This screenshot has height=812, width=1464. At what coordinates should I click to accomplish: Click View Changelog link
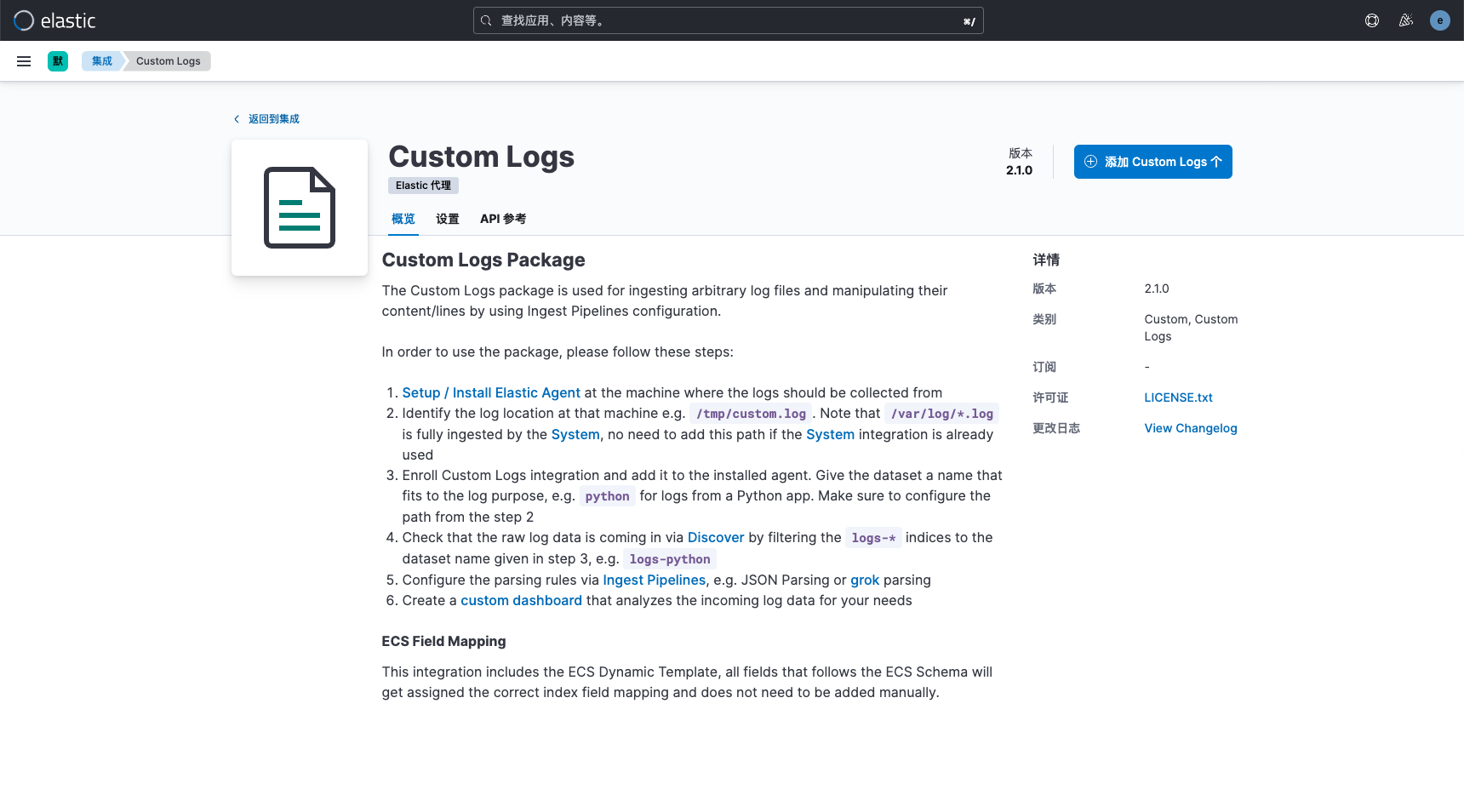1191,428
